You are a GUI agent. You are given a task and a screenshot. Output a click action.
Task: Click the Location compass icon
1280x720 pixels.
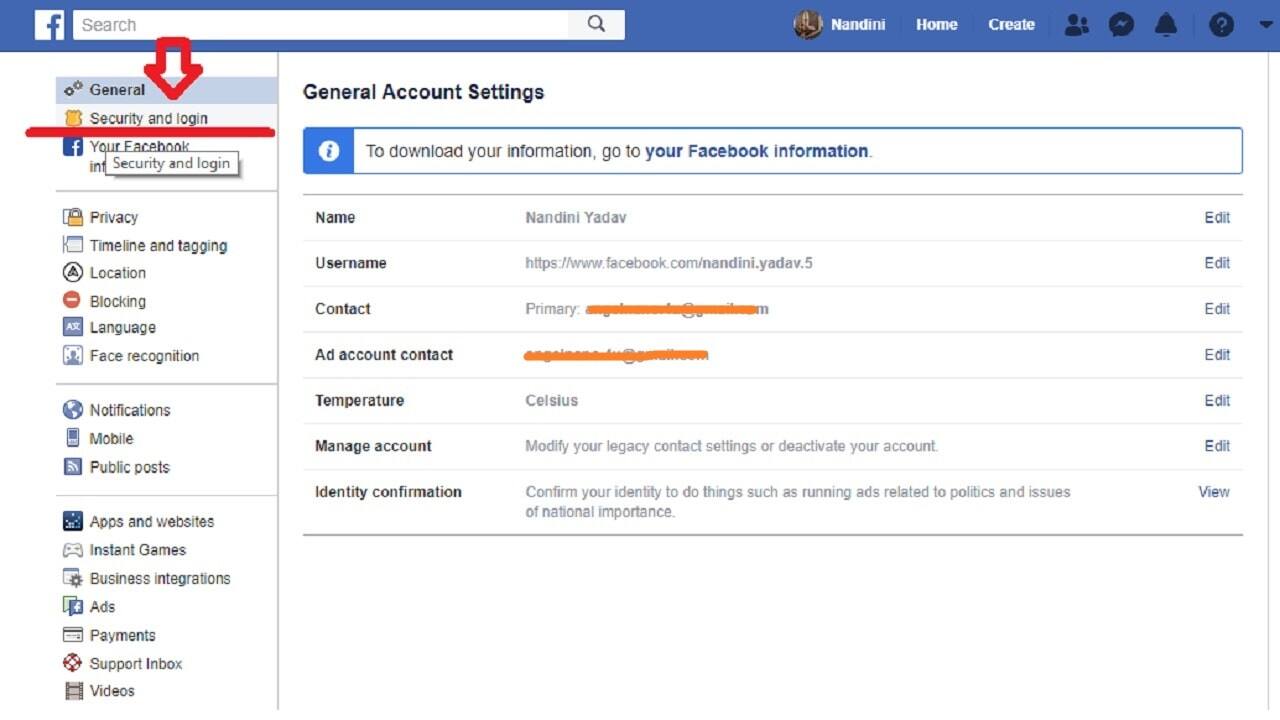tap(73, 272)
